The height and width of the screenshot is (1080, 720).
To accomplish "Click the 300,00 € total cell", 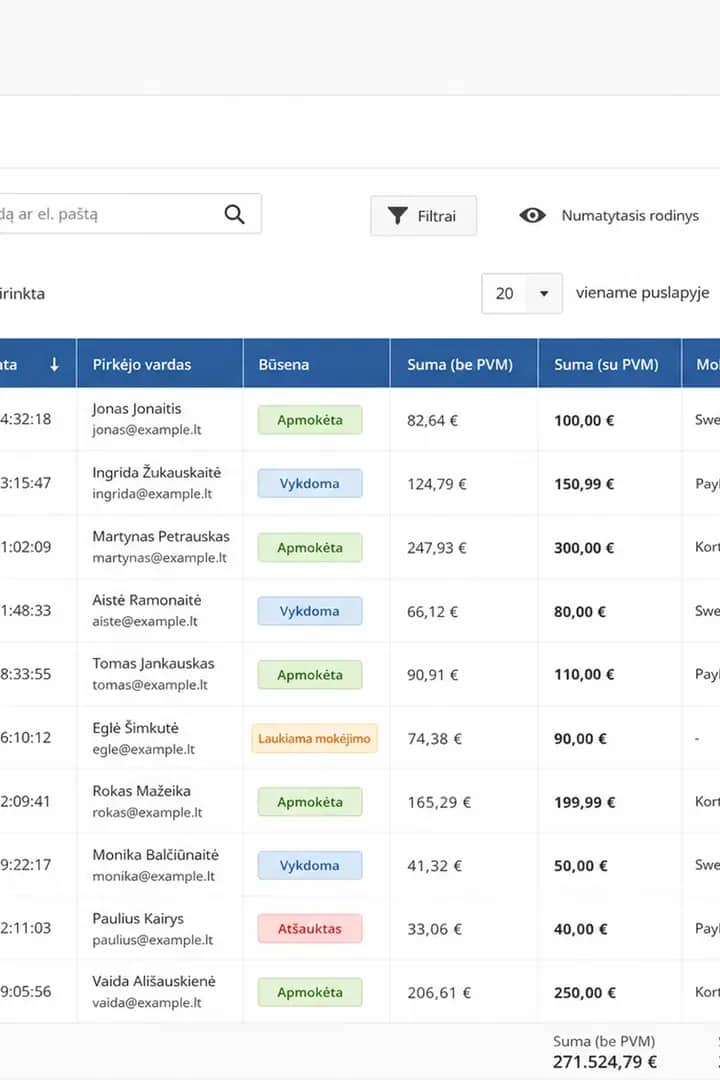I will 584,548.
